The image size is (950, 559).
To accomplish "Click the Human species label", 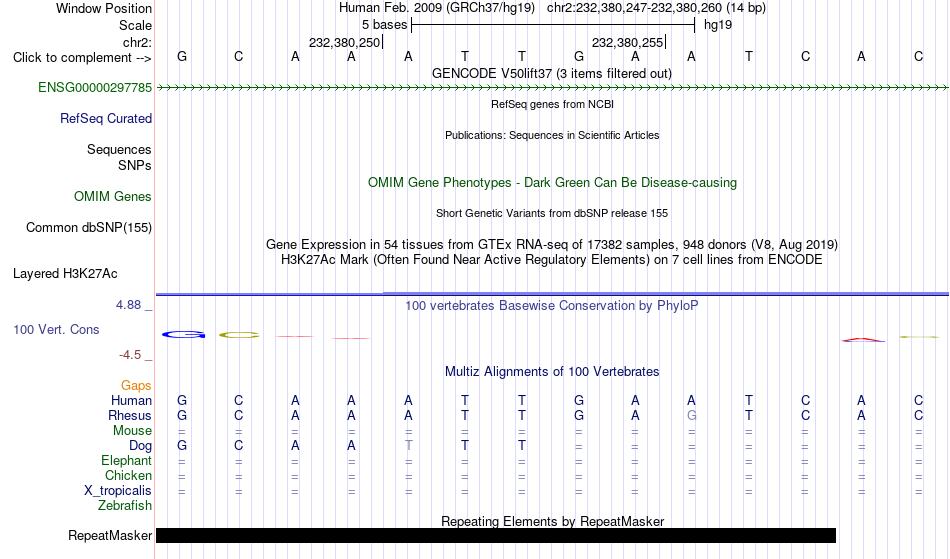I will click(131, 400).
